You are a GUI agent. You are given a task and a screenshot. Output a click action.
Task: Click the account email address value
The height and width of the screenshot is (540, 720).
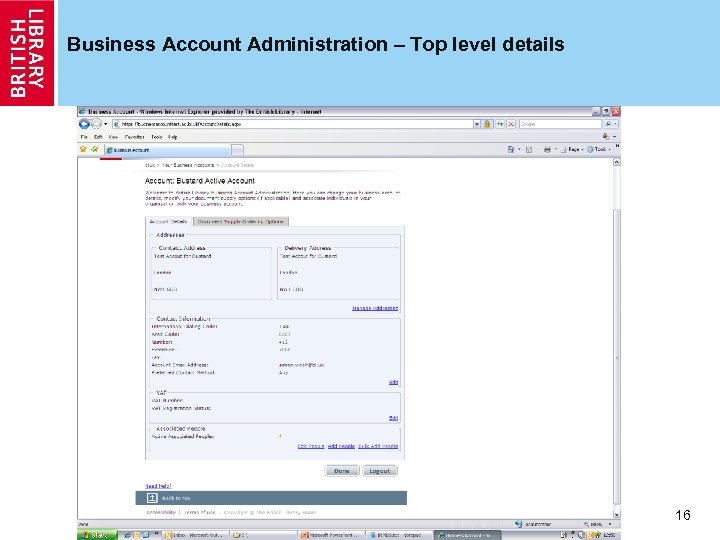[301, 365]
